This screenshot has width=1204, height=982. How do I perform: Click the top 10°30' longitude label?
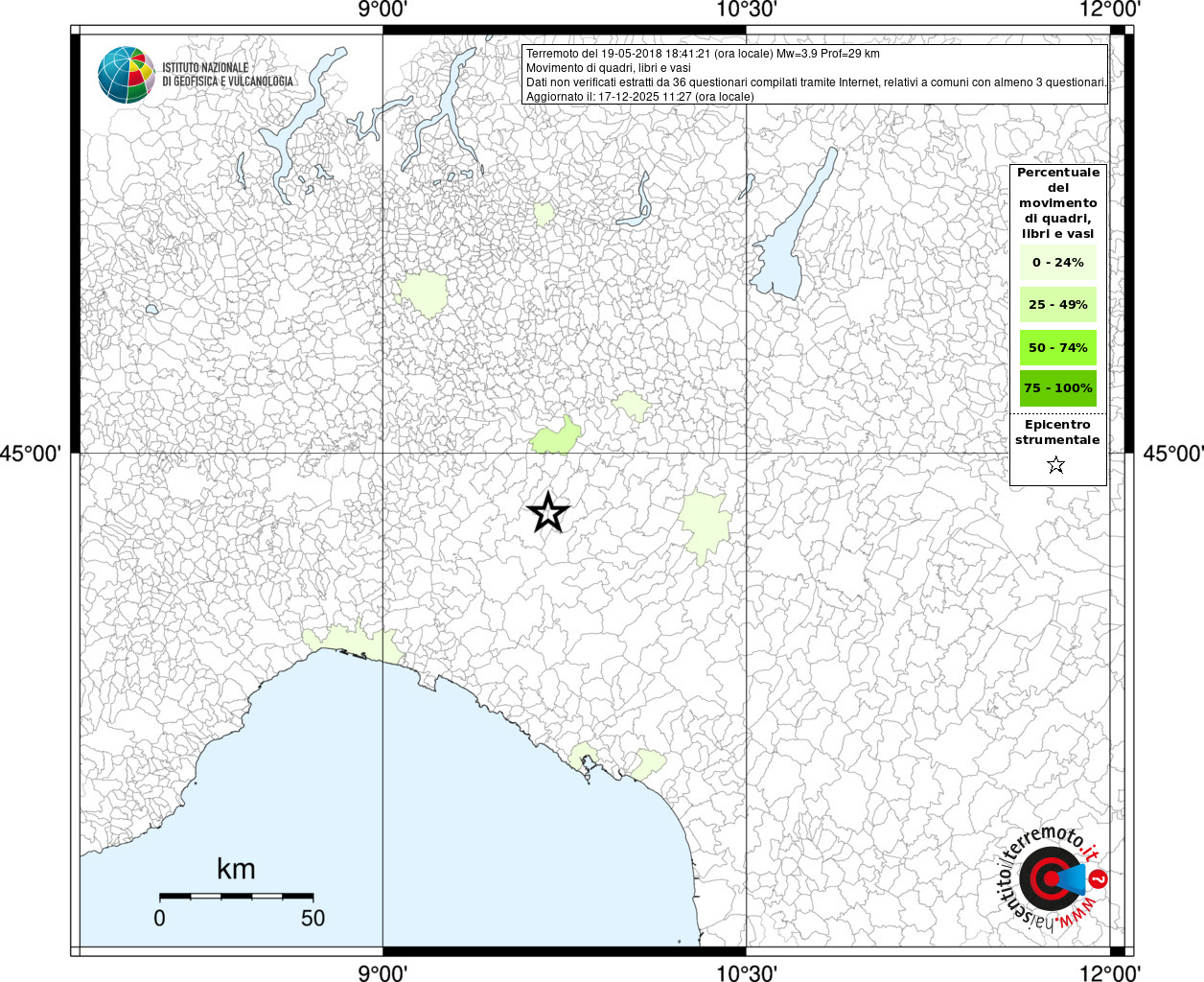coord(746,10)
